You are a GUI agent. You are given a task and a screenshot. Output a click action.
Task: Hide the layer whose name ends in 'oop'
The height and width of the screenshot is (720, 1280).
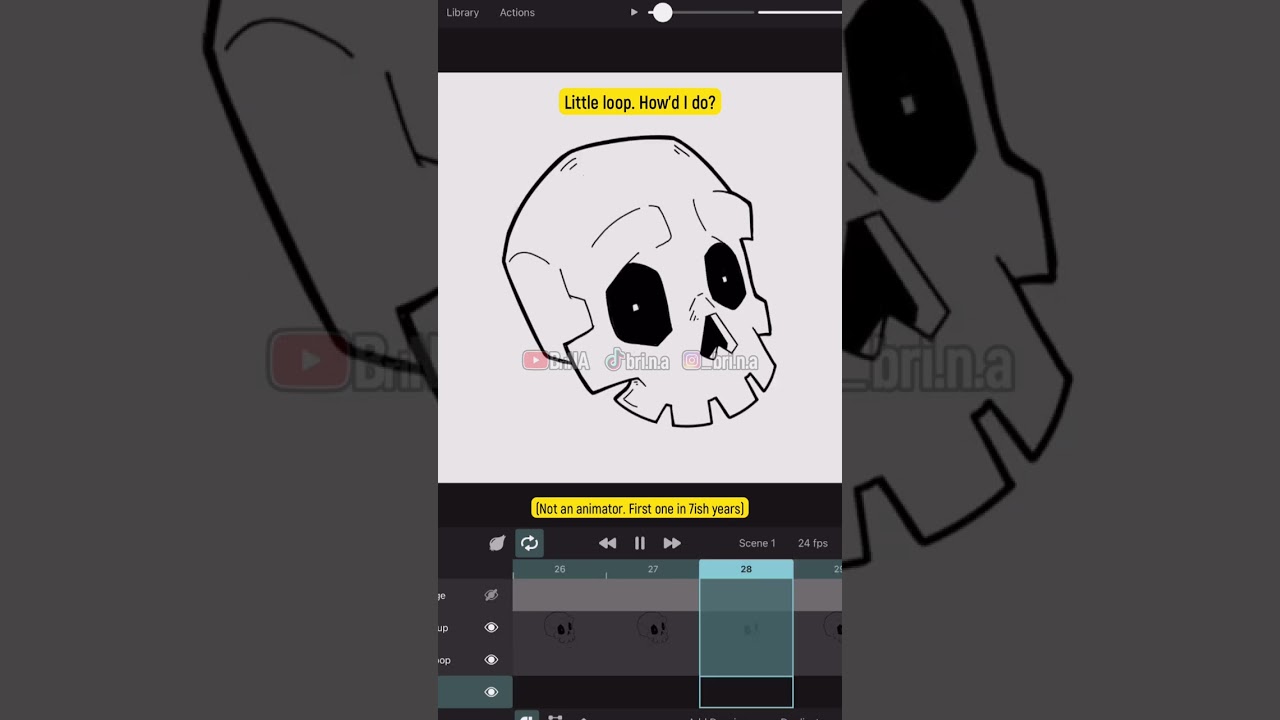[491, 660]
